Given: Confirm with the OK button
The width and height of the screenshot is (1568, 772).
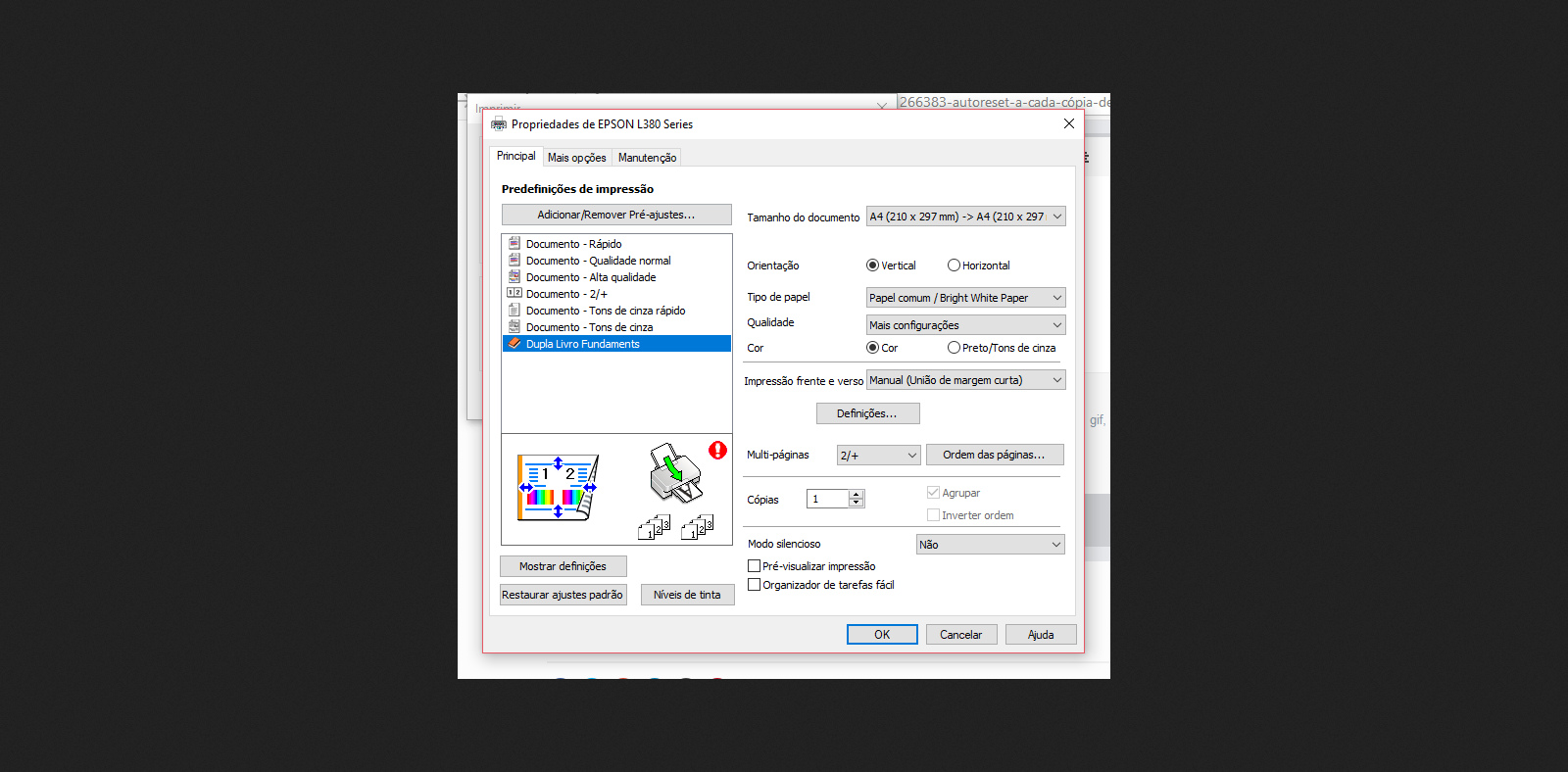Looking at the screenshot, I should pos(882,635).
